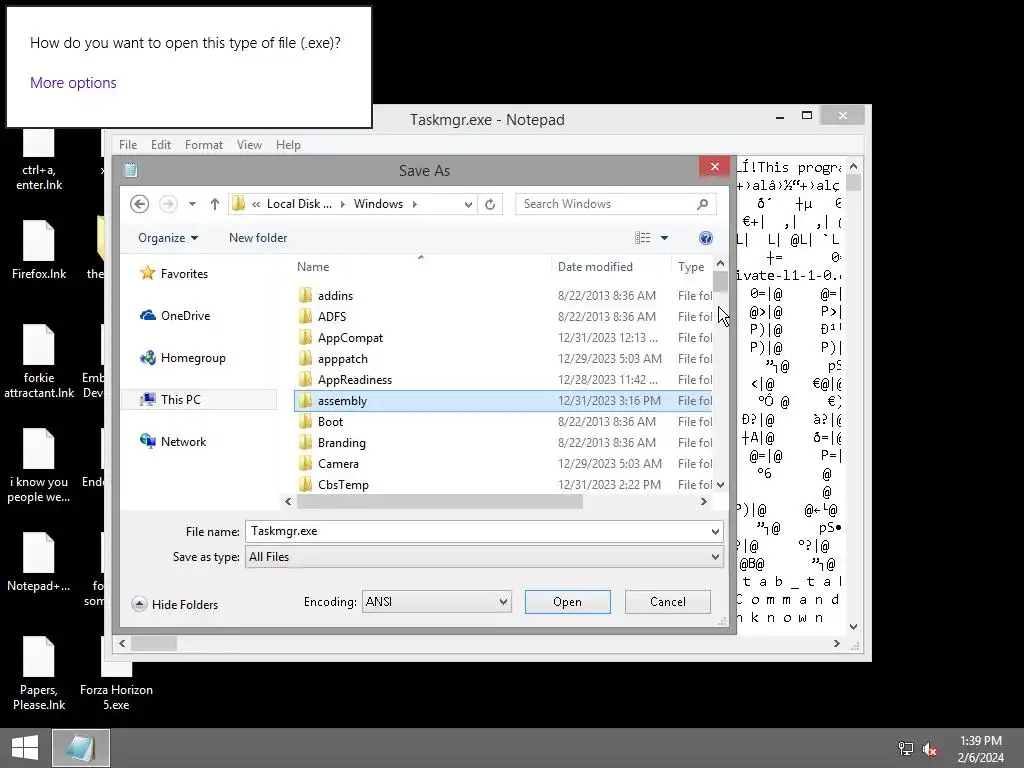
Task: Click the Back arrow in Save As
Action: click(139, 204)
